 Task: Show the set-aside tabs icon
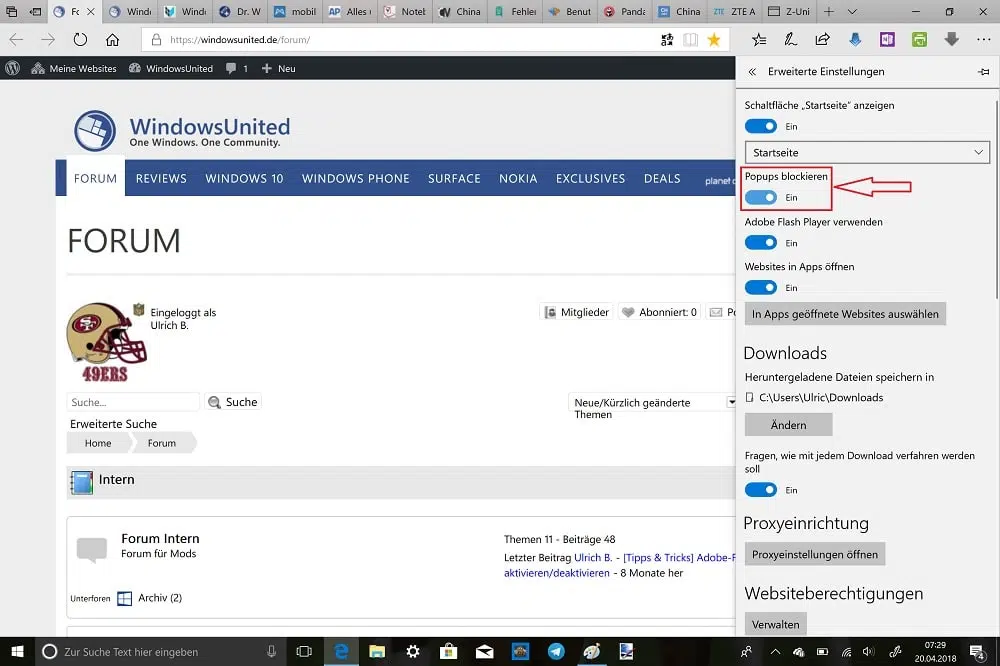(11, 11)
